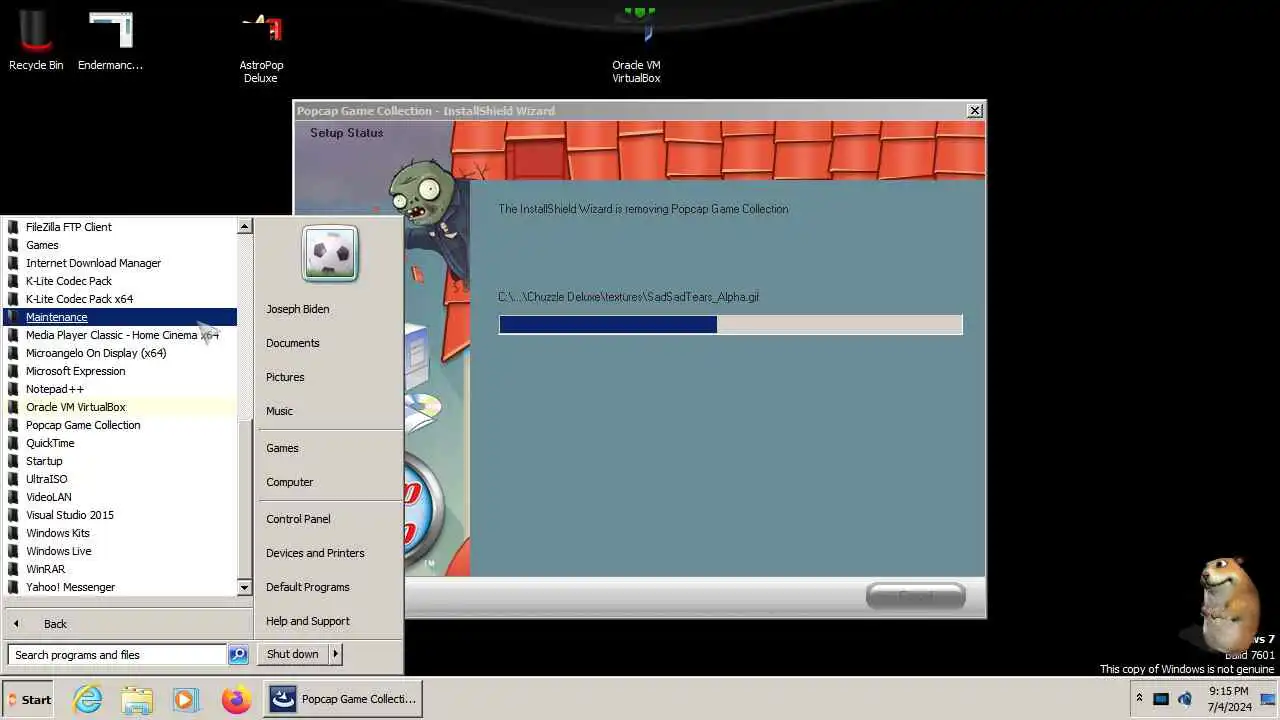This screenshot has width=1280, height=720.
Task: Click the user account soccer ball picture
Action: coord(330,254)
